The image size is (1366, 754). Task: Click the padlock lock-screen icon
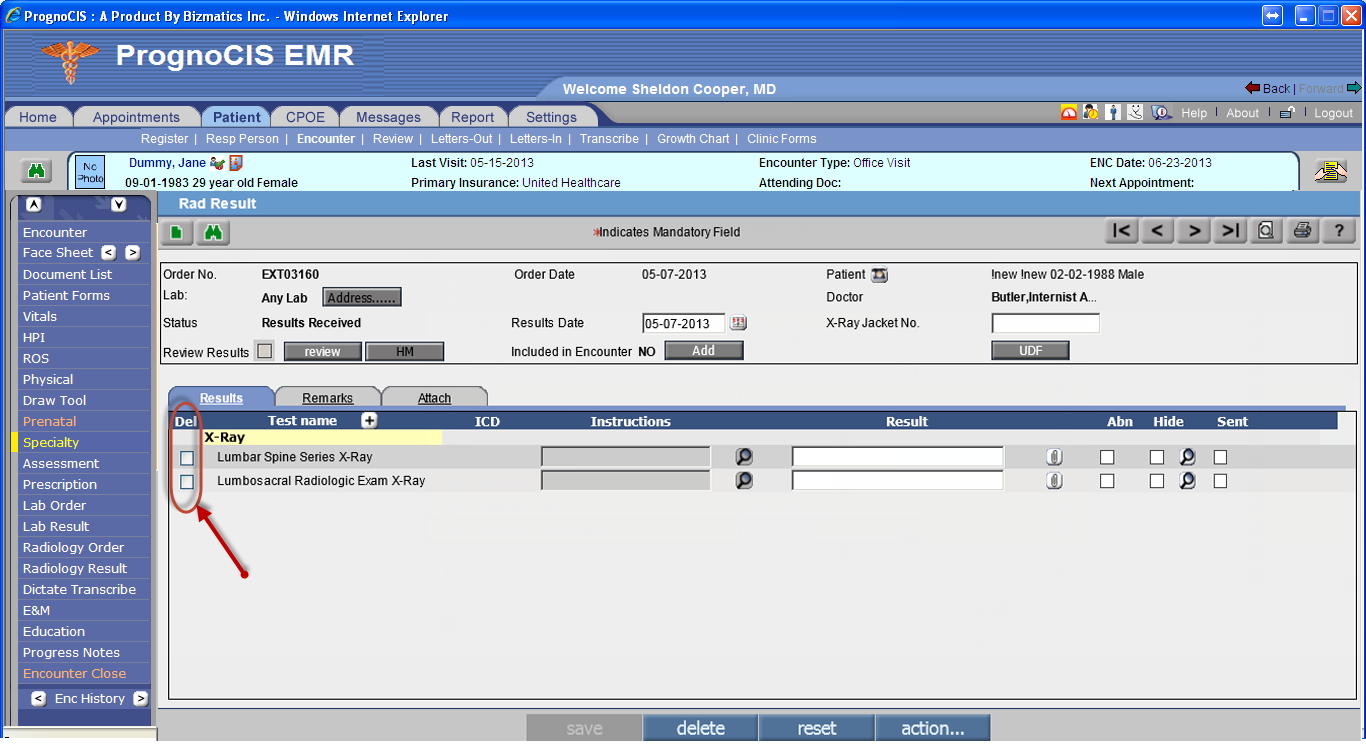pyautogui.click(x=1289, y=113)
